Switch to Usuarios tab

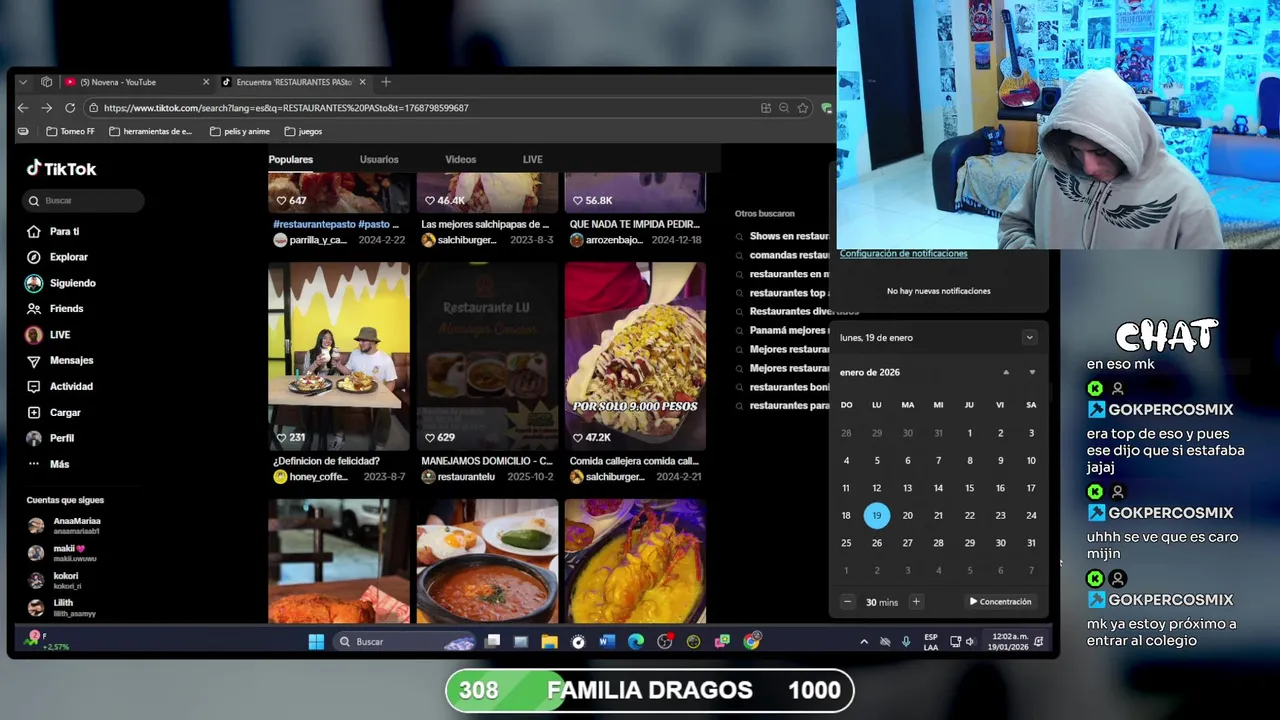pos(379,159)
